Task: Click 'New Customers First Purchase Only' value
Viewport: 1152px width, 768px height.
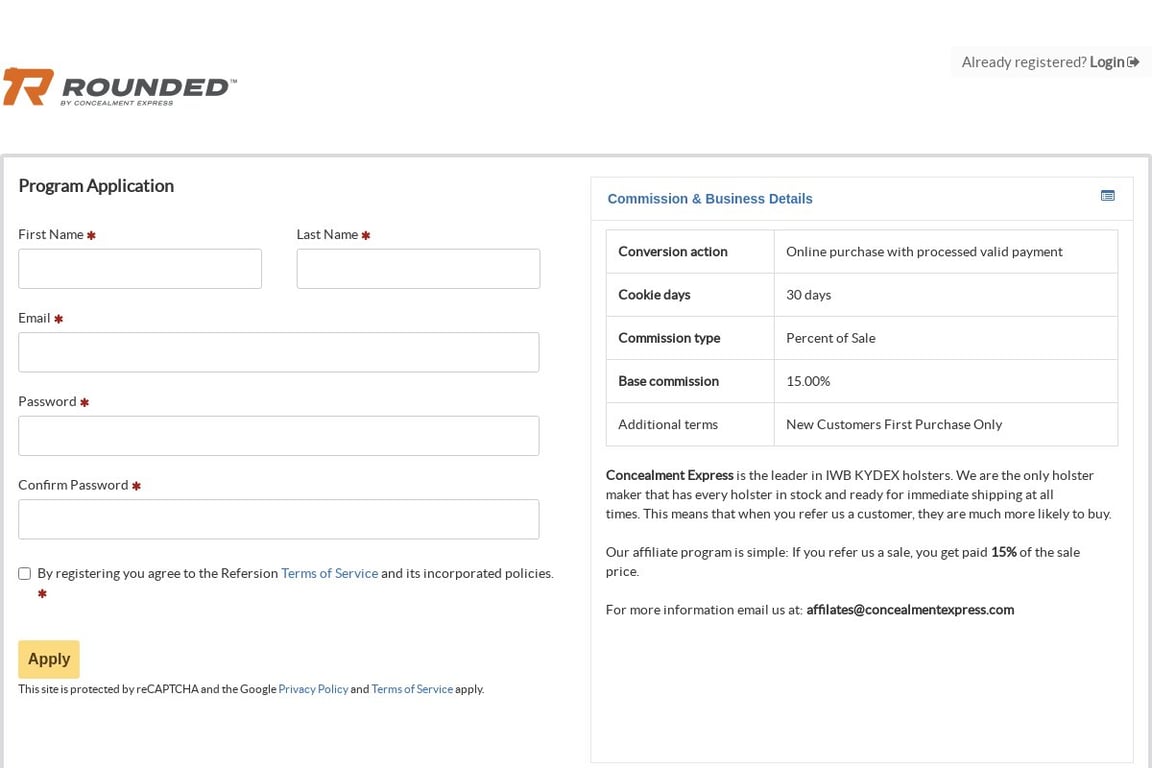Action: click(x=893, y=425)
